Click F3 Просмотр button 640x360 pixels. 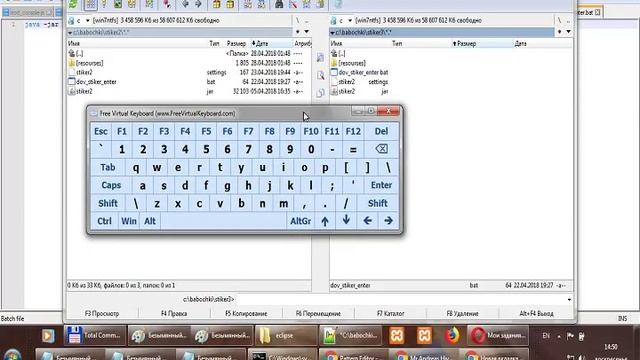(102, 313)
